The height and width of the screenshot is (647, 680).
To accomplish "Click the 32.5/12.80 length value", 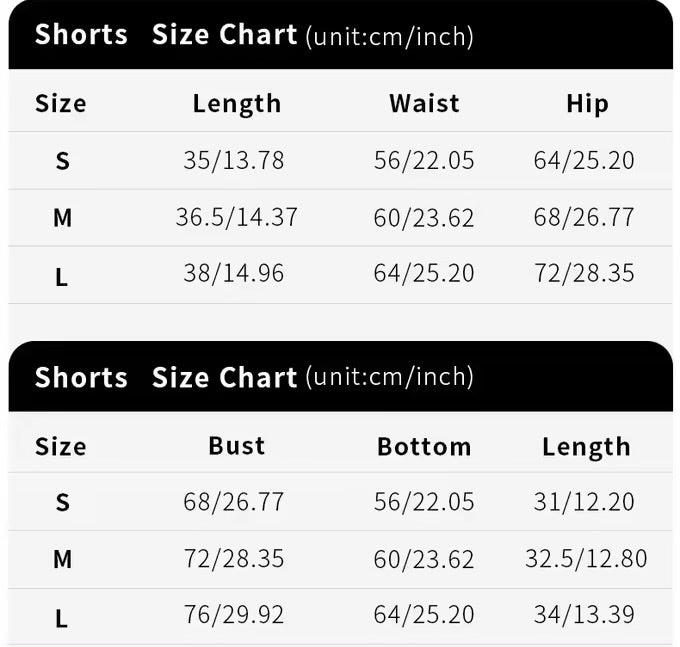I will click(x=586, y=558).
